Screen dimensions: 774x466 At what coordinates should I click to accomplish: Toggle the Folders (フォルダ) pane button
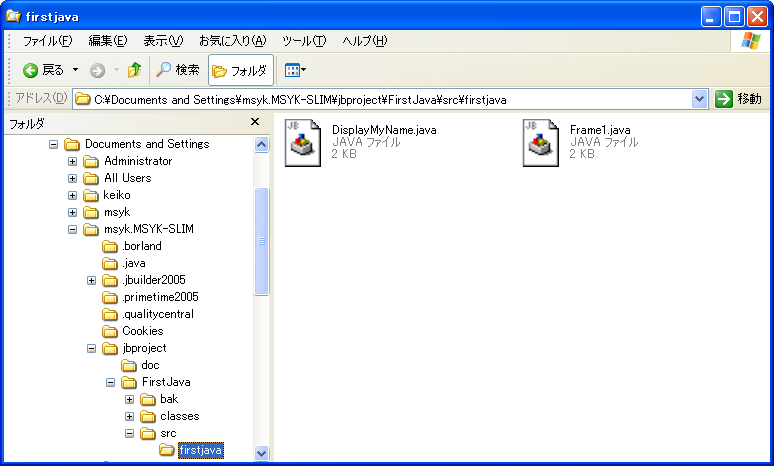240,70
